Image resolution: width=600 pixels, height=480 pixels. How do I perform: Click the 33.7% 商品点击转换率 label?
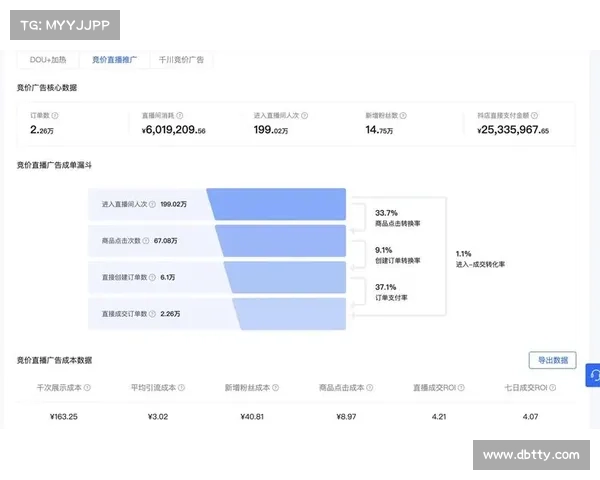[x=398, y=218]
